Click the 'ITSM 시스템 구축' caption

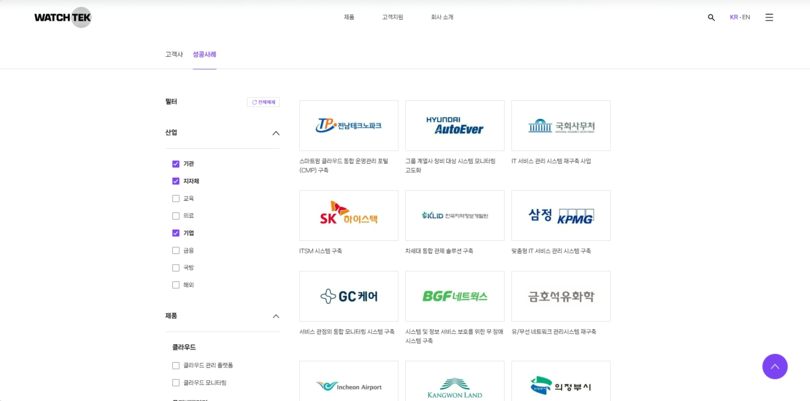(x=320, y=251)
